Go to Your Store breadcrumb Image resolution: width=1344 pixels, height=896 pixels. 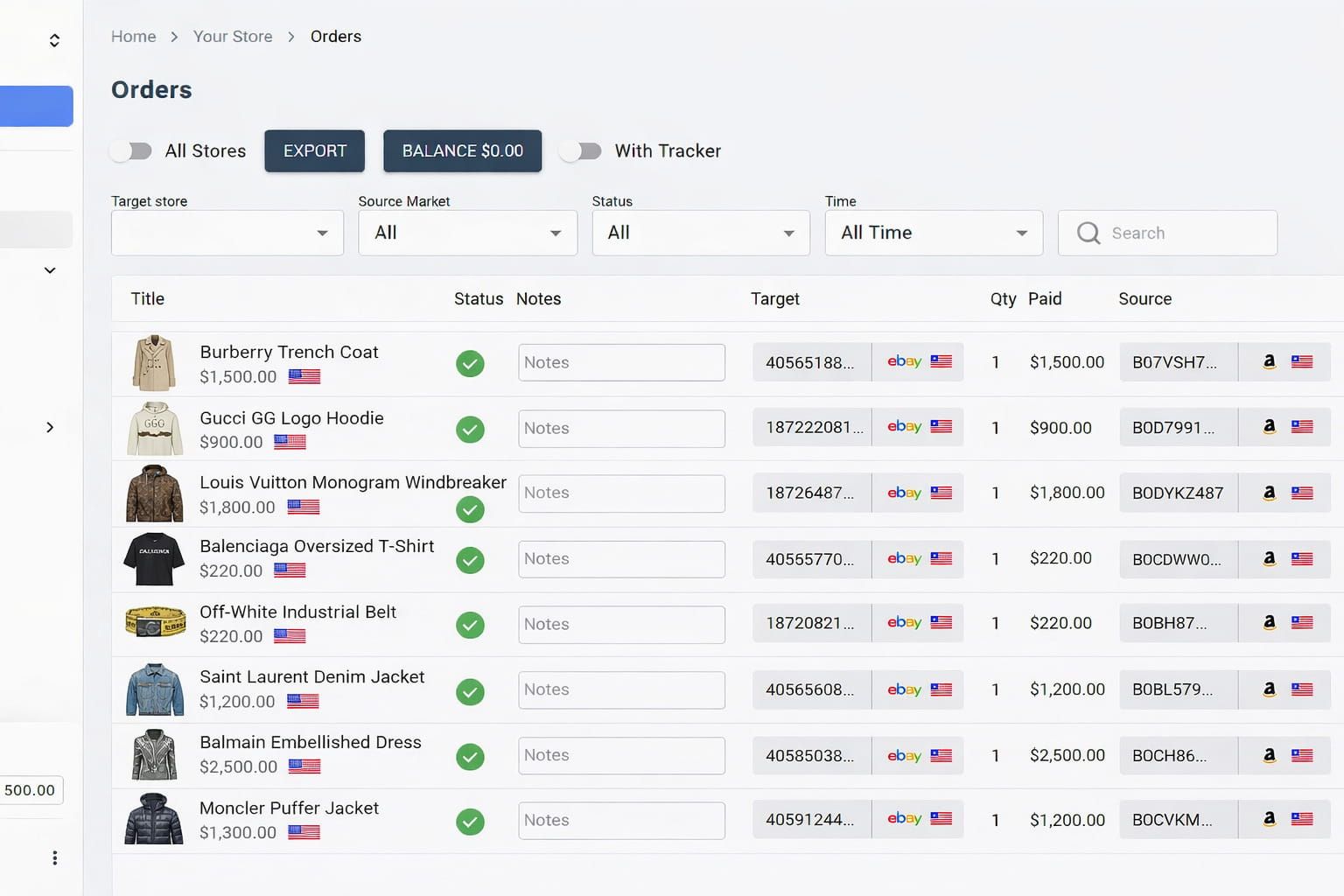233,36
